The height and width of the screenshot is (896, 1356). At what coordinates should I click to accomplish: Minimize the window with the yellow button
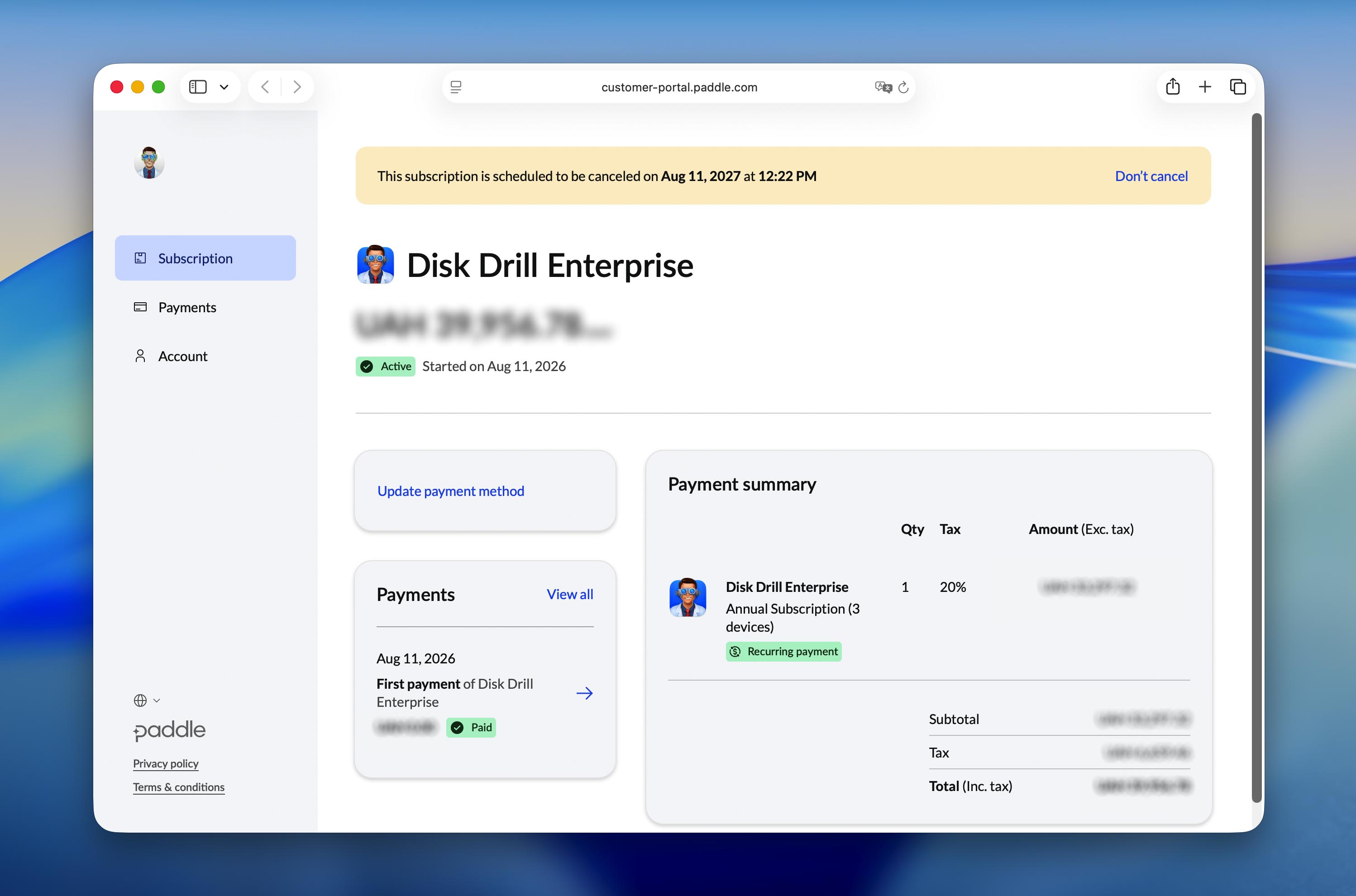click(138, 87)
